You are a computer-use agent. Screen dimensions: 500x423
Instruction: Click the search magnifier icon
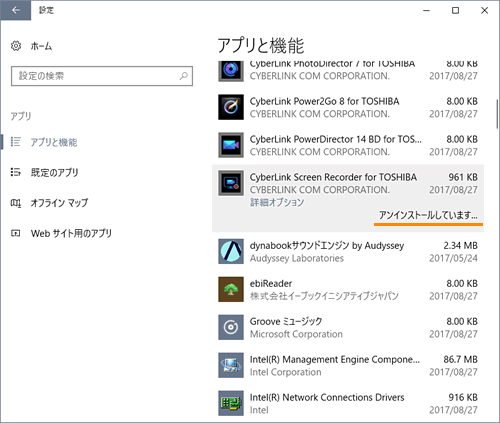(x=183, y=76)
